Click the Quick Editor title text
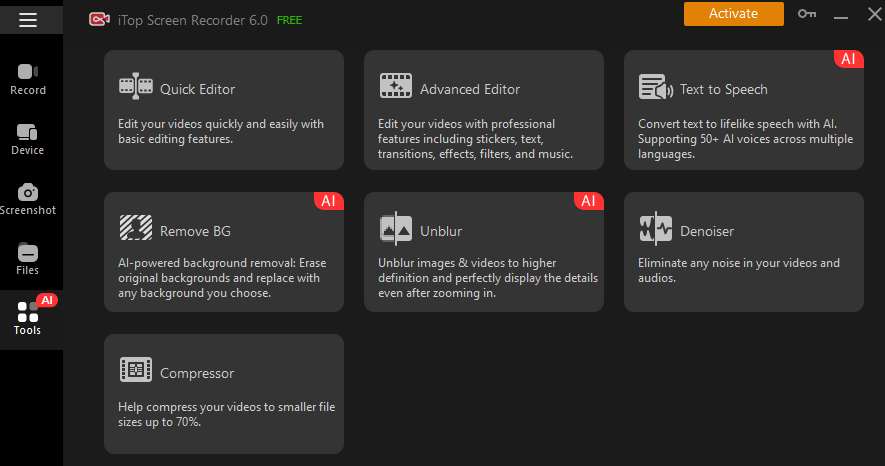 [x=197, y=89]
